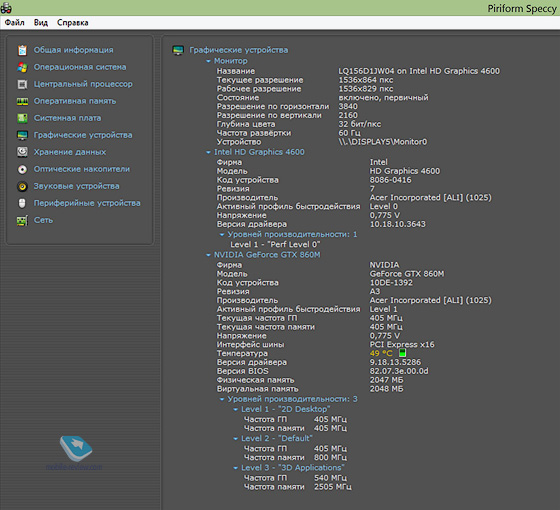560x510 pixels.
Task: Collapse the Монитор section
Action: [208, 61]
